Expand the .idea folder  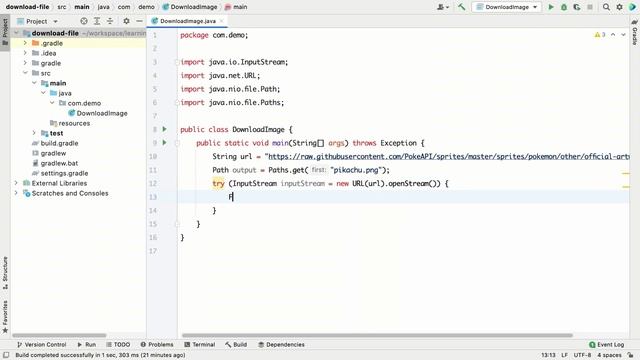click(25, 53)
